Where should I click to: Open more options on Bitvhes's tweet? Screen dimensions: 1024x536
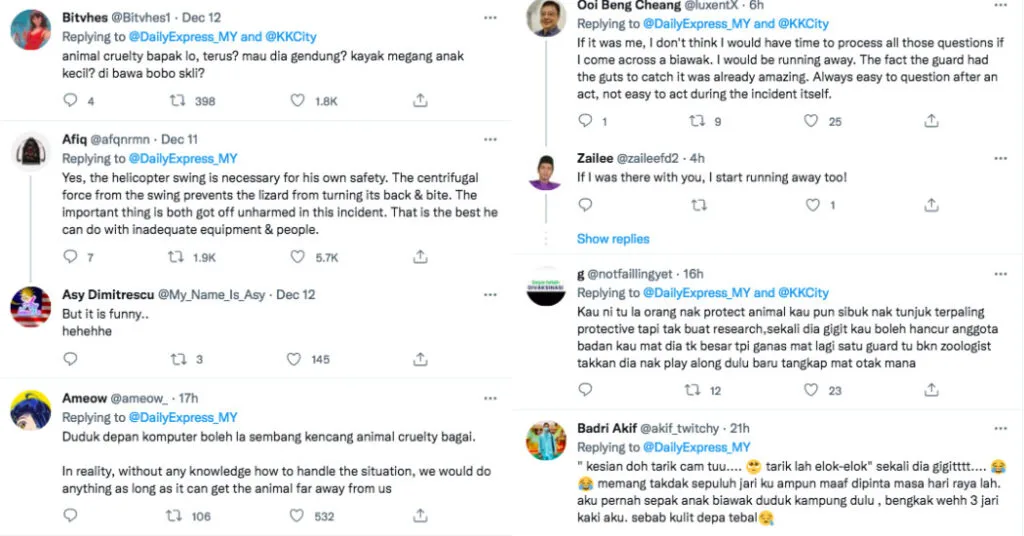(x=490, y=17)
